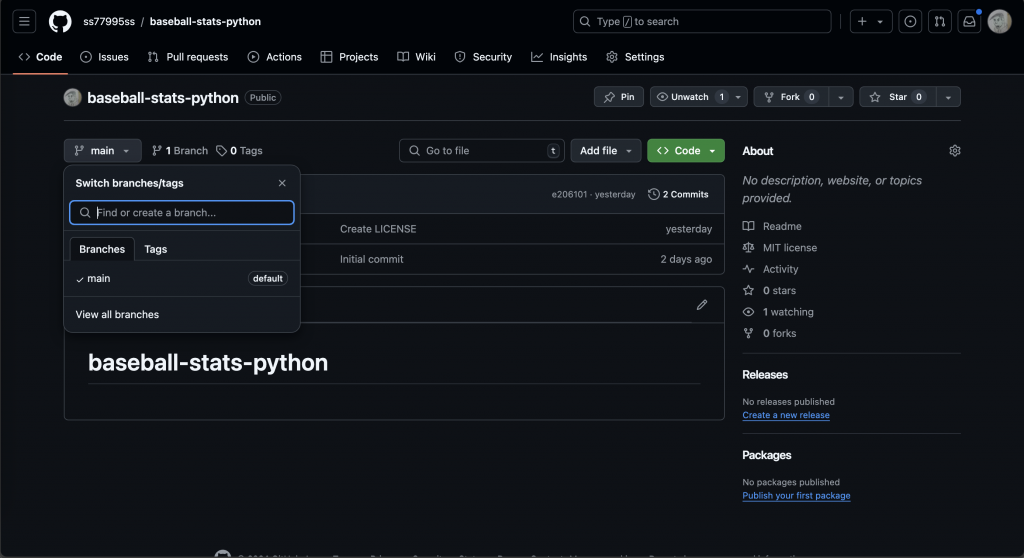The image size is (1024, 558).
Task: Open the Add file dropdown
Action: tap(605, 151)
